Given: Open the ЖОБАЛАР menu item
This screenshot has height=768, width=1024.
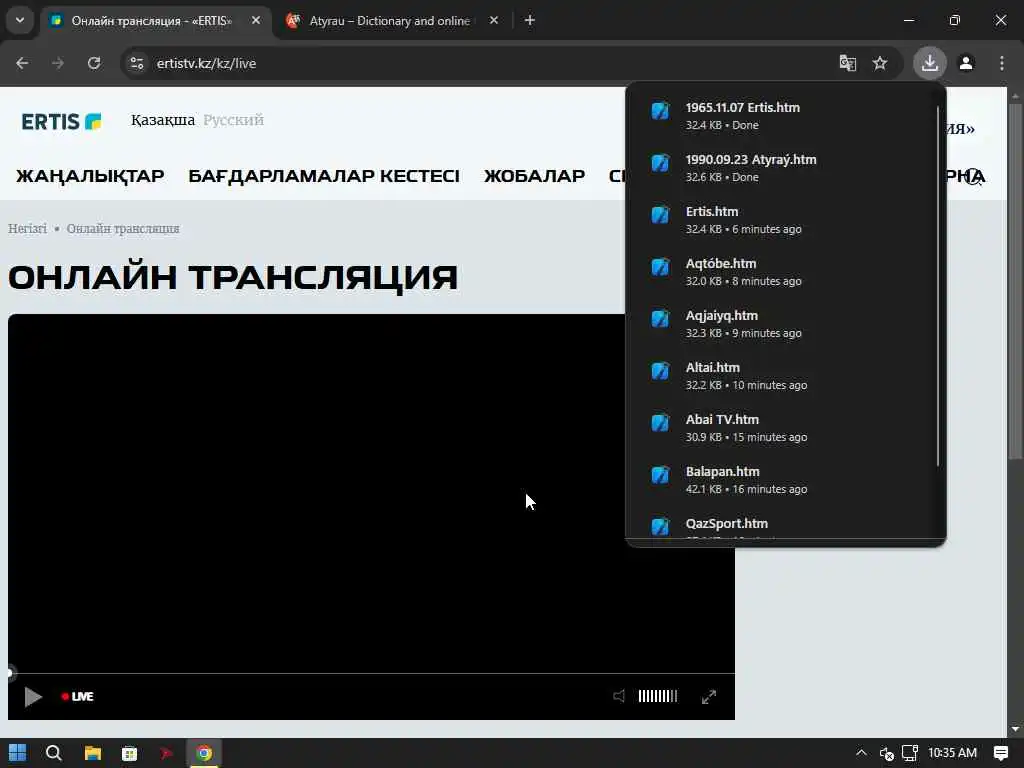Looking at the screenshot, I should (x=534, y=176).
